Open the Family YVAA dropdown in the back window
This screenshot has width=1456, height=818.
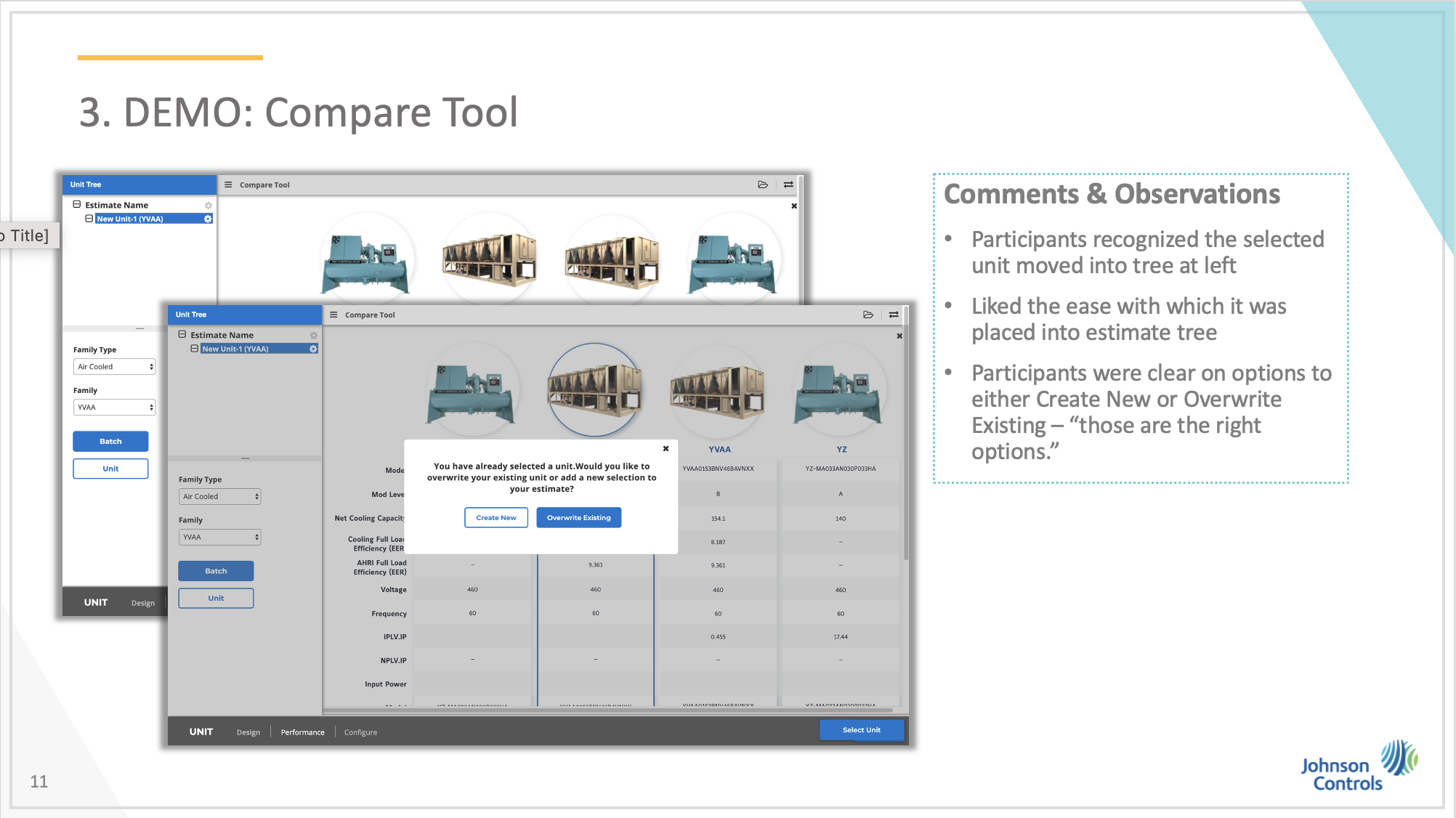(114, 408)
